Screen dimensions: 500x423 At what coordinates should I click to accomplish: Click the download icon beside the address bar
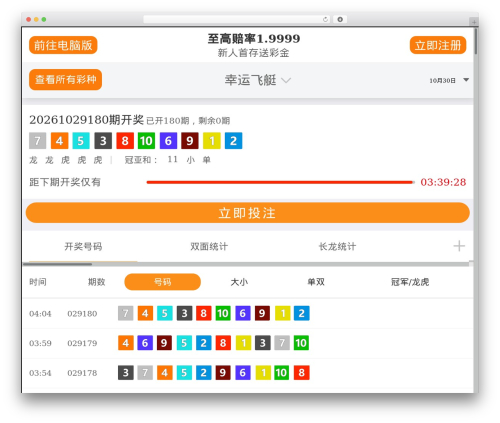(340, 19)
